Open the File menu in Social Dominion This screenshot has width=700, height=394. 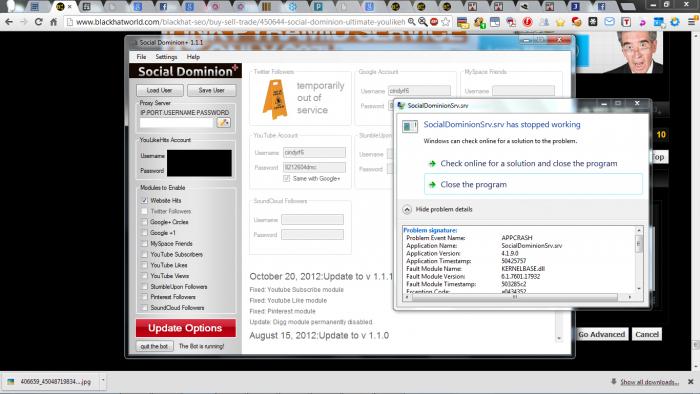click(141, 57)
